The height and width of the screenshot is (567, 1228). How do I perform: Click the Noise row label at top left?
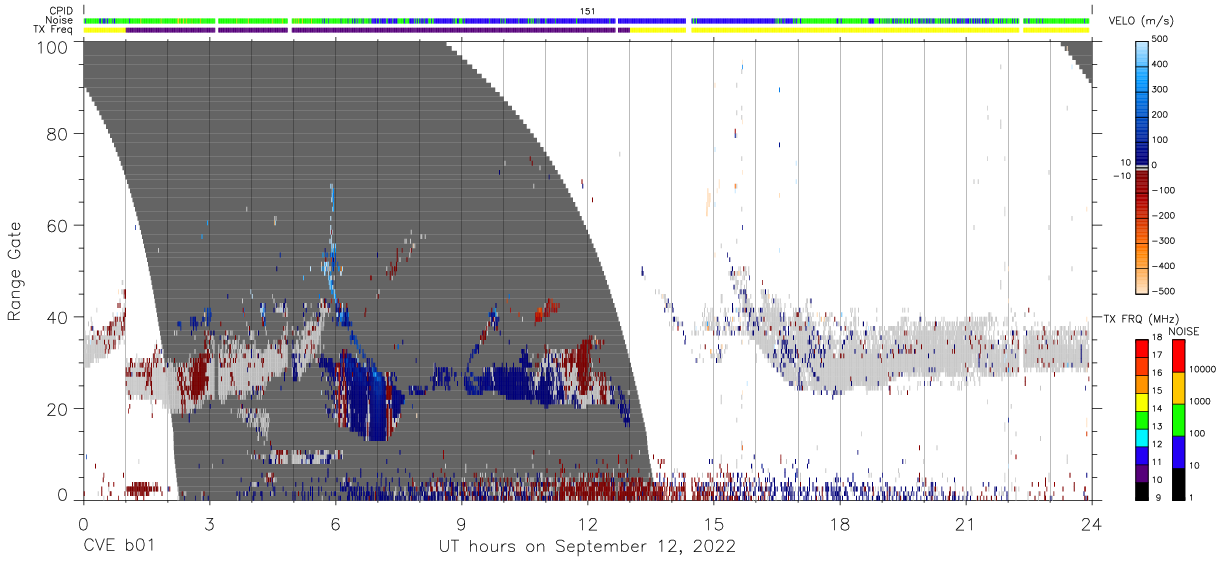(61, 20)
